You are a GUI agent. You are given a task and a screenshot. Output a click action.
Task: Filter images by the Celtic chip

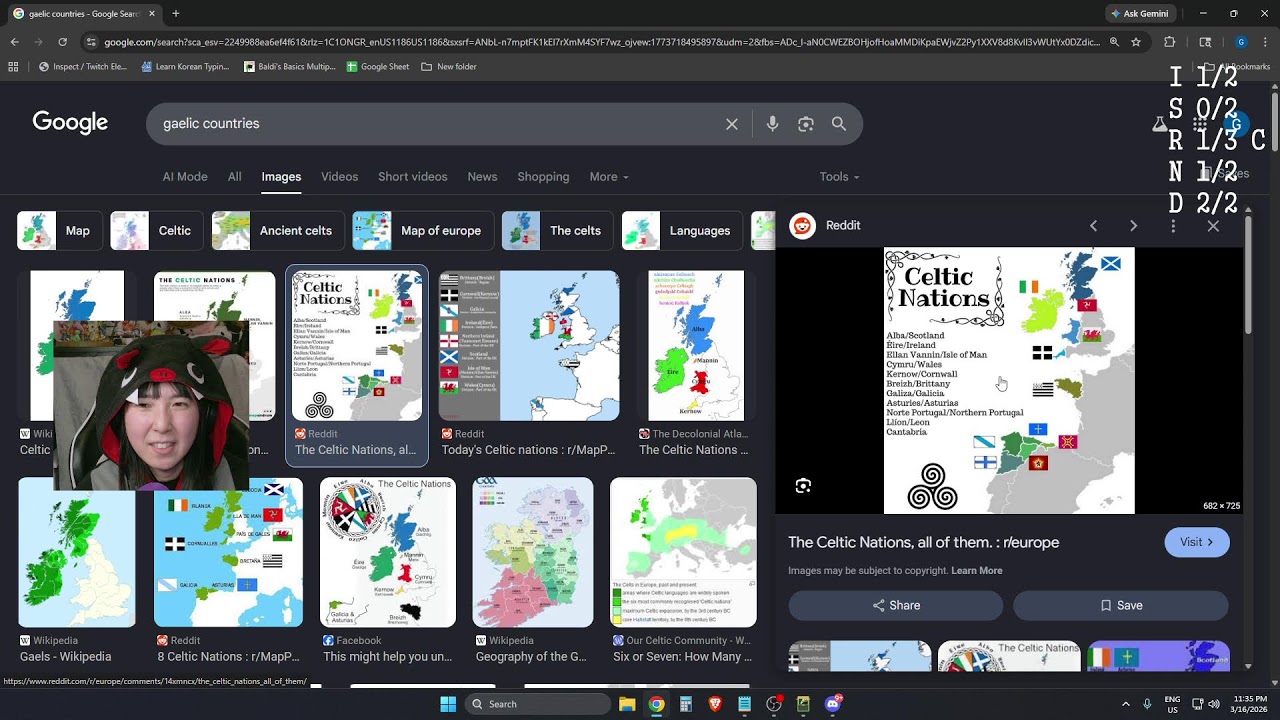(x=157, y=231)
